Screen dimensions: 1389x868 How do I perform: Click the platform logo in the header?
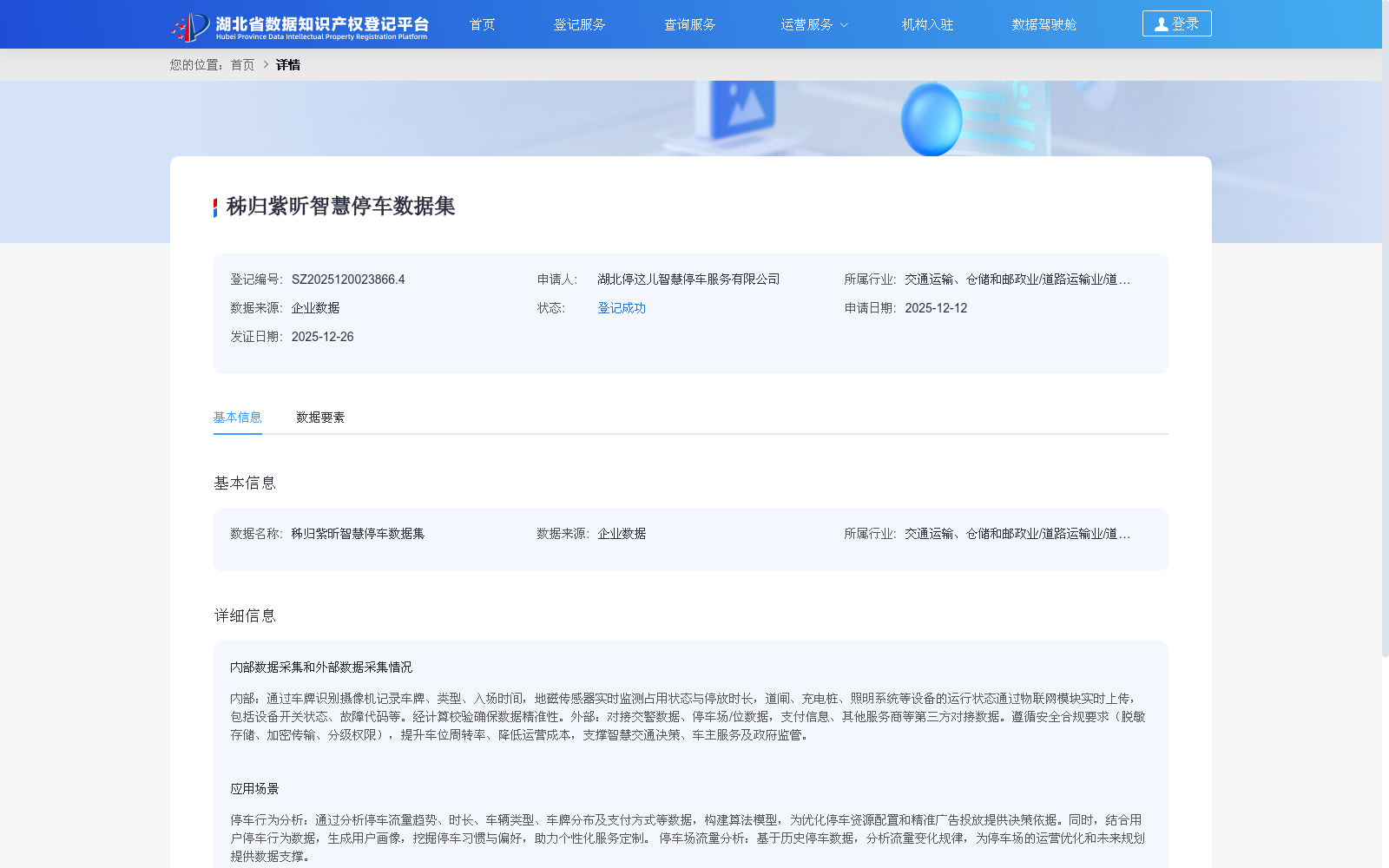click(300, 26)
